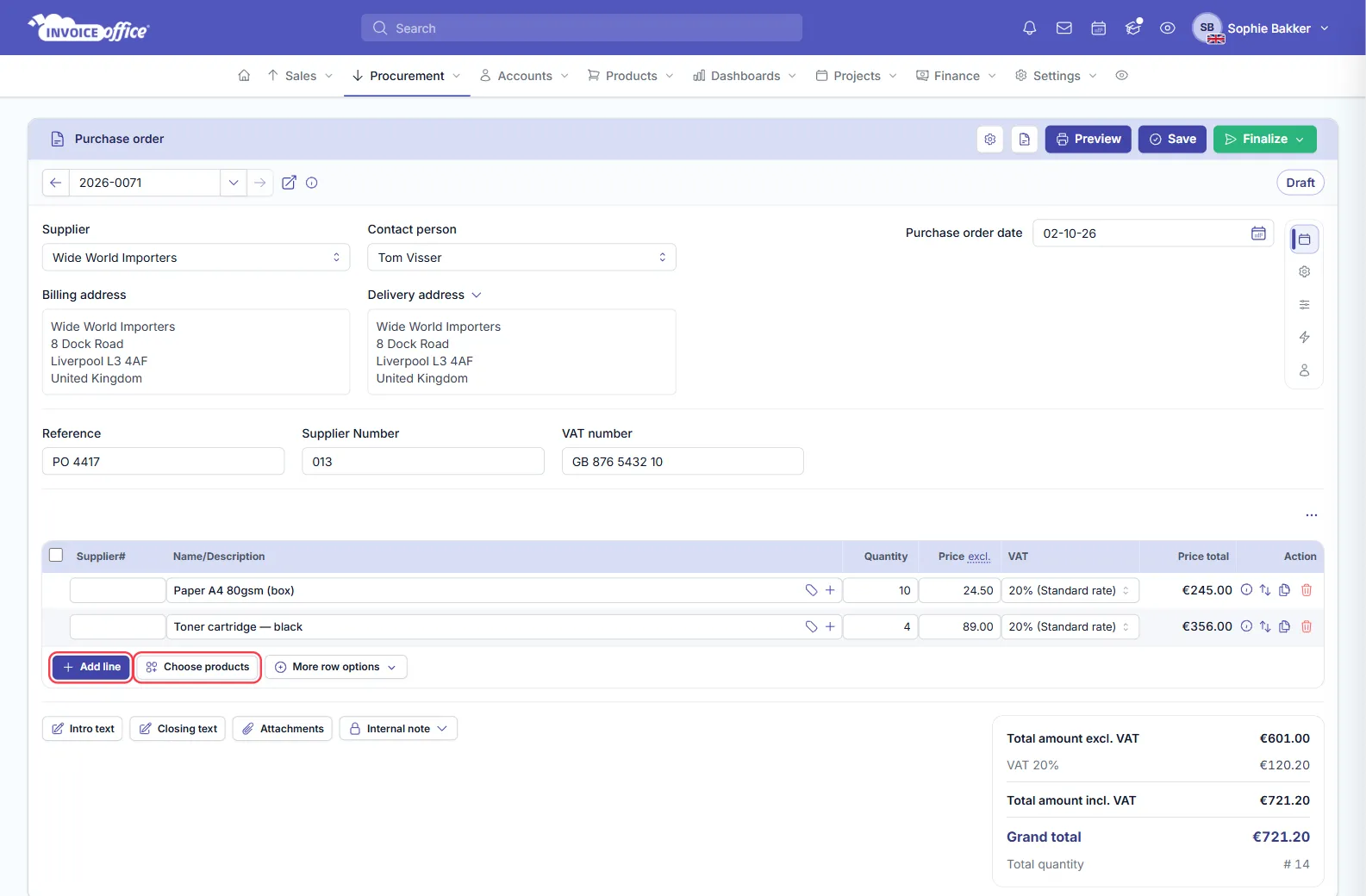This screenshot has width=1366, height=896.
Task: Toggle the eye icon in the top header
Action: [x=1167, y=28]
